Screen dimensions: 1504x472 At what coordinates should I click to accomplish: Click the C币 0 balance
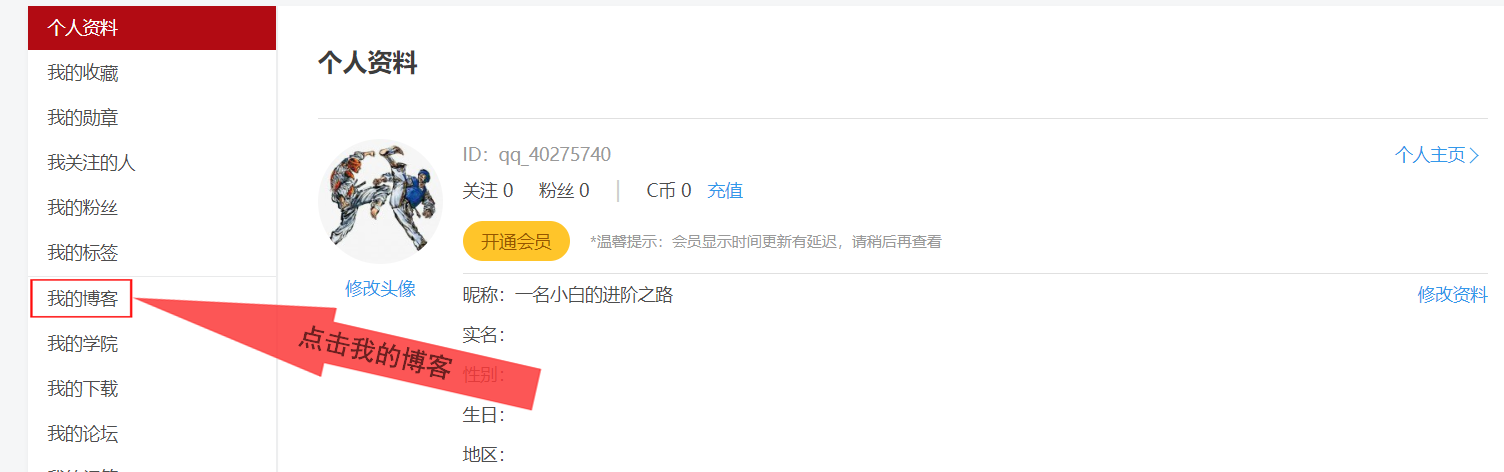tap(669, 190)
